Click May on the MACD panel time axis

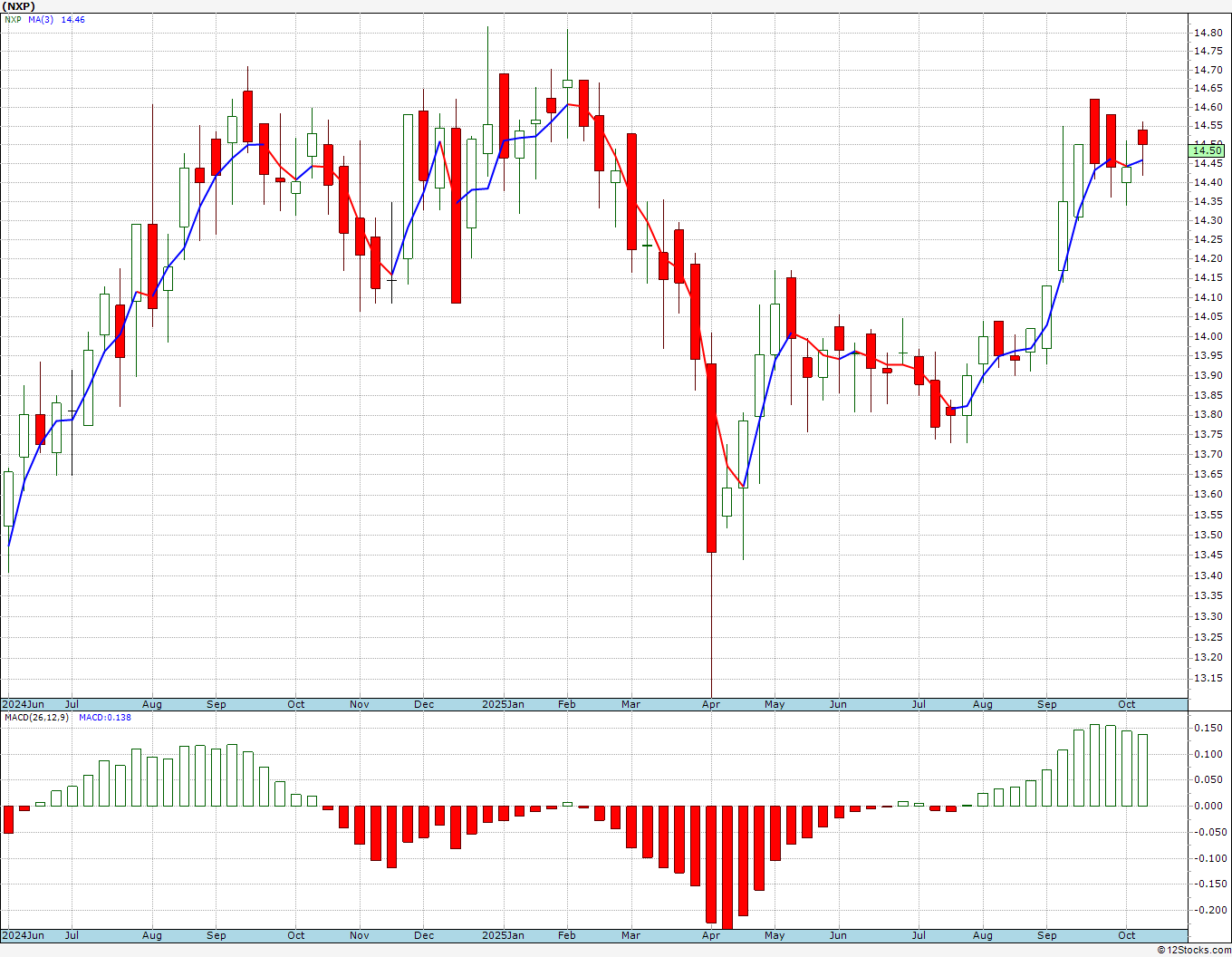point(775,935)
